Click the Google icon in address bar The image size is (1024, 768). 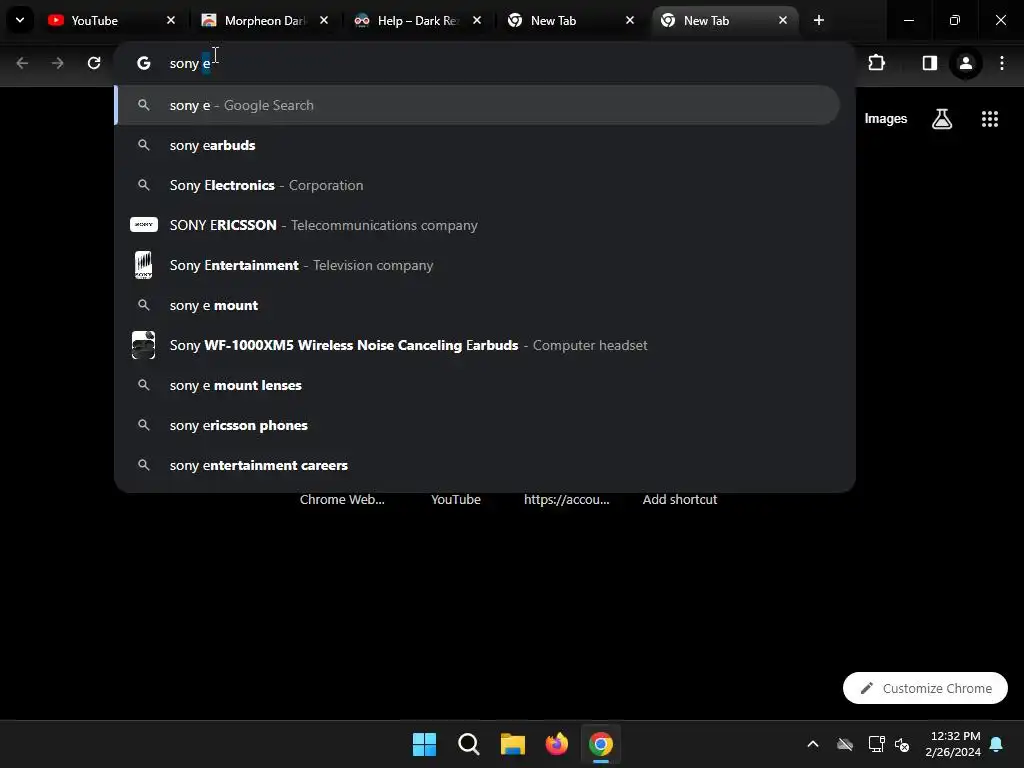point(144,63)
